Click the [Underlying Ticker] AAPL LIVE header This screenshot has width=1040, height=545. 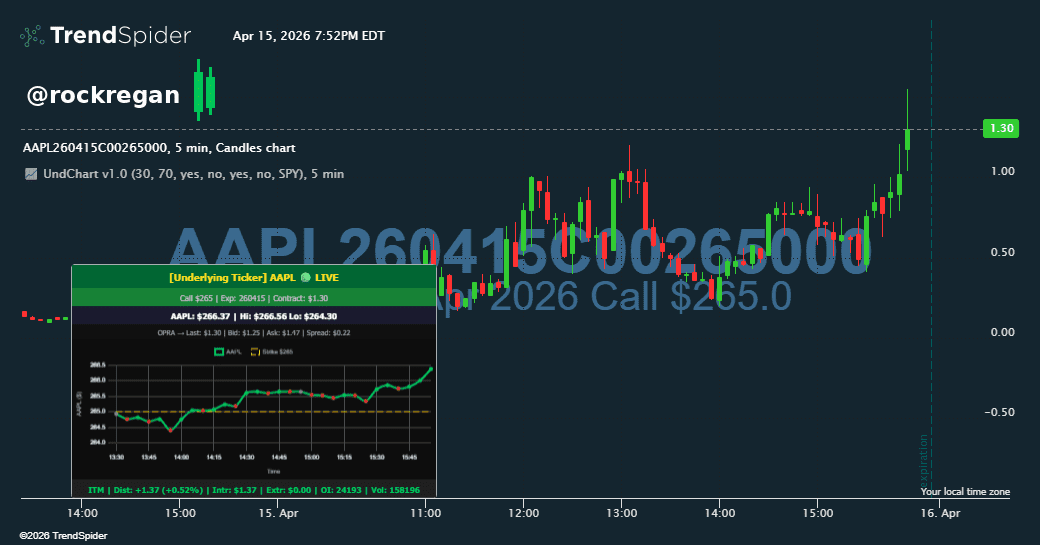254,278
